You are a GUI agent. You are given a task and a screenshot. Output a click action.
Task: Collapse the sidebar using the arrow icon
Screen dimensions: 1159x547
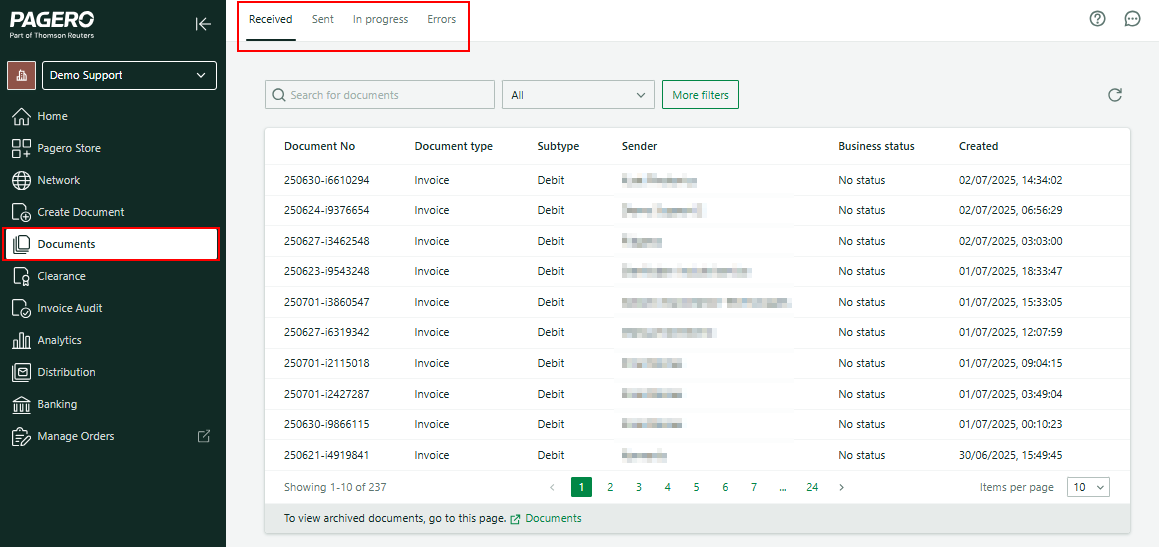click(x=203, y=24)
